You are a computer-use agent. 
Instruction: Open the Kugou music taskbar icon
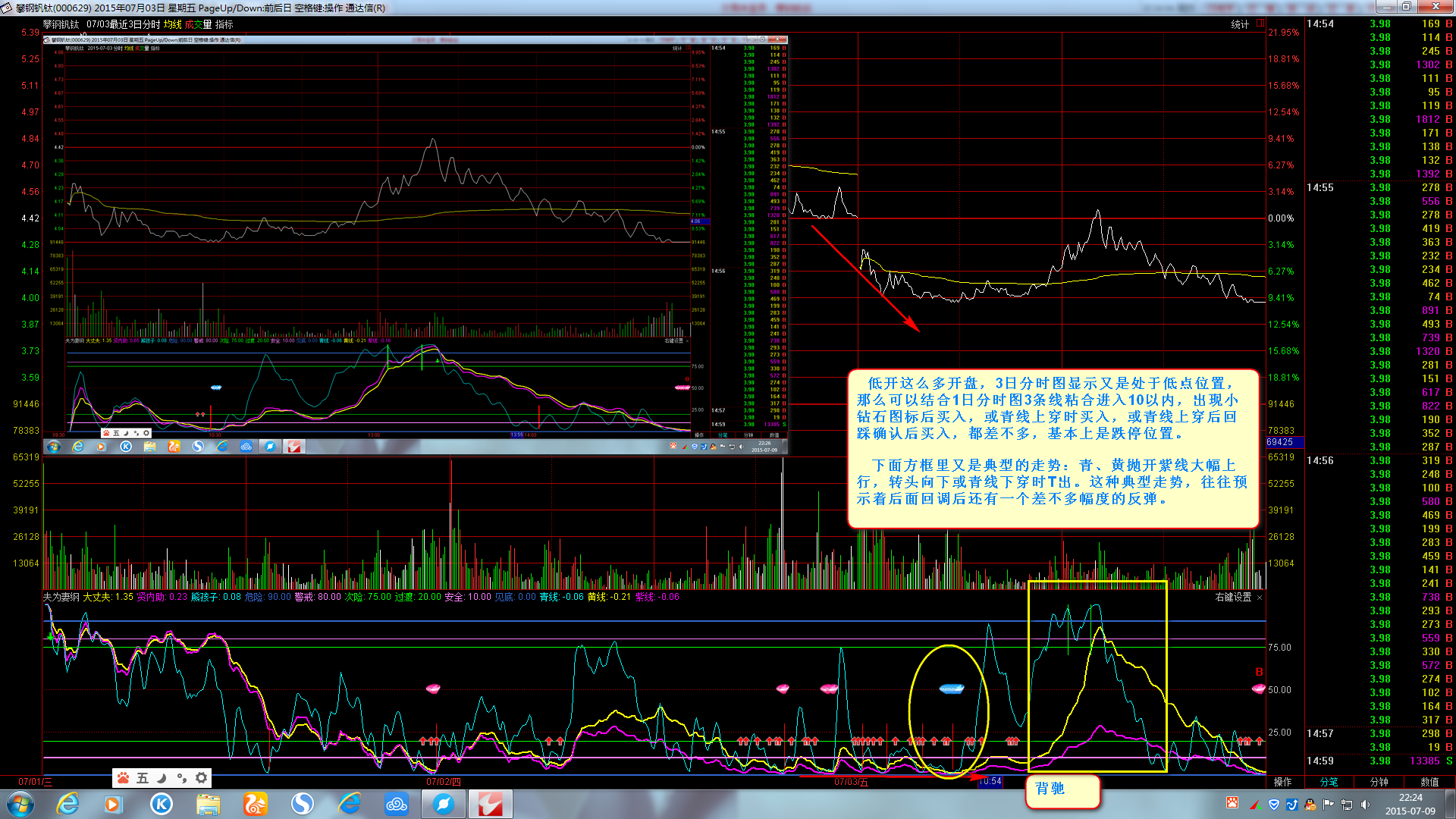(161, 804)
